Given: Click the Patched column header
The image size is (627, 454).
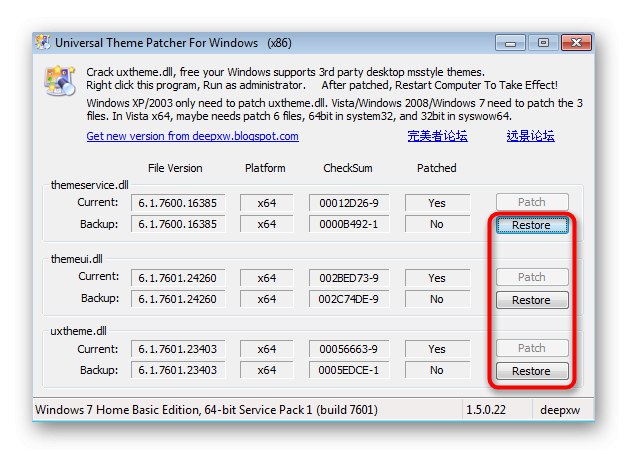Looking at the screenshot, I should click(x=437, y=168).
